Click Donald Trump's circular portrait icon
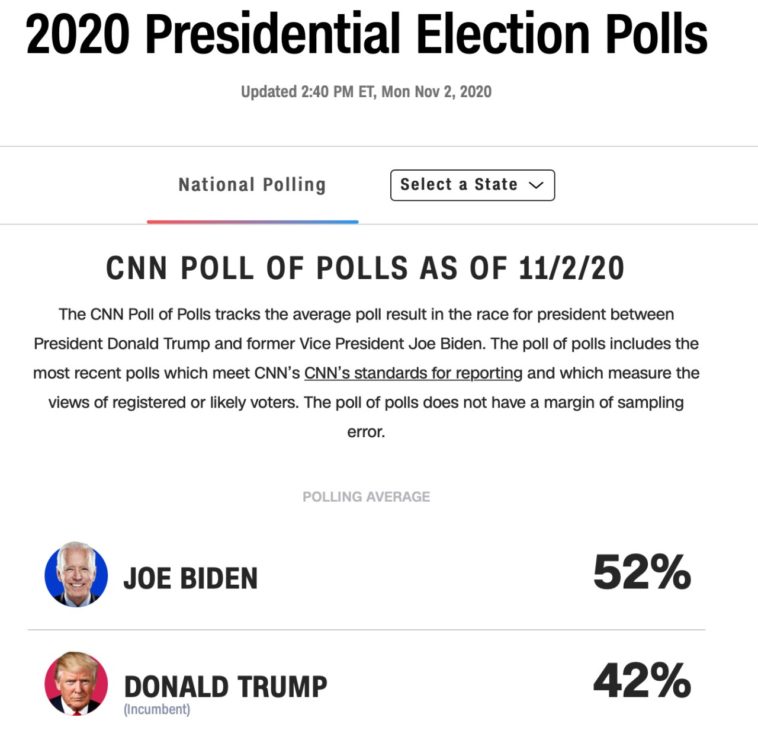Image resolution: width=758 pixels, height=740 pixels. tap(76, 683)
